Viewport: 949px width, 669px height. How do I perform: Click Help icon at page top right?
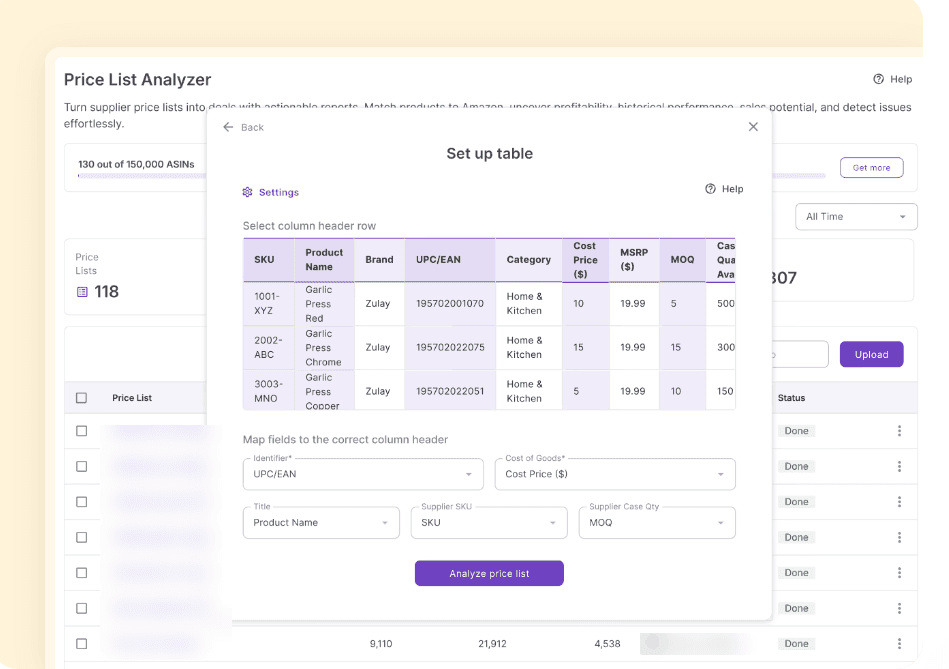[x=878, y=79]
